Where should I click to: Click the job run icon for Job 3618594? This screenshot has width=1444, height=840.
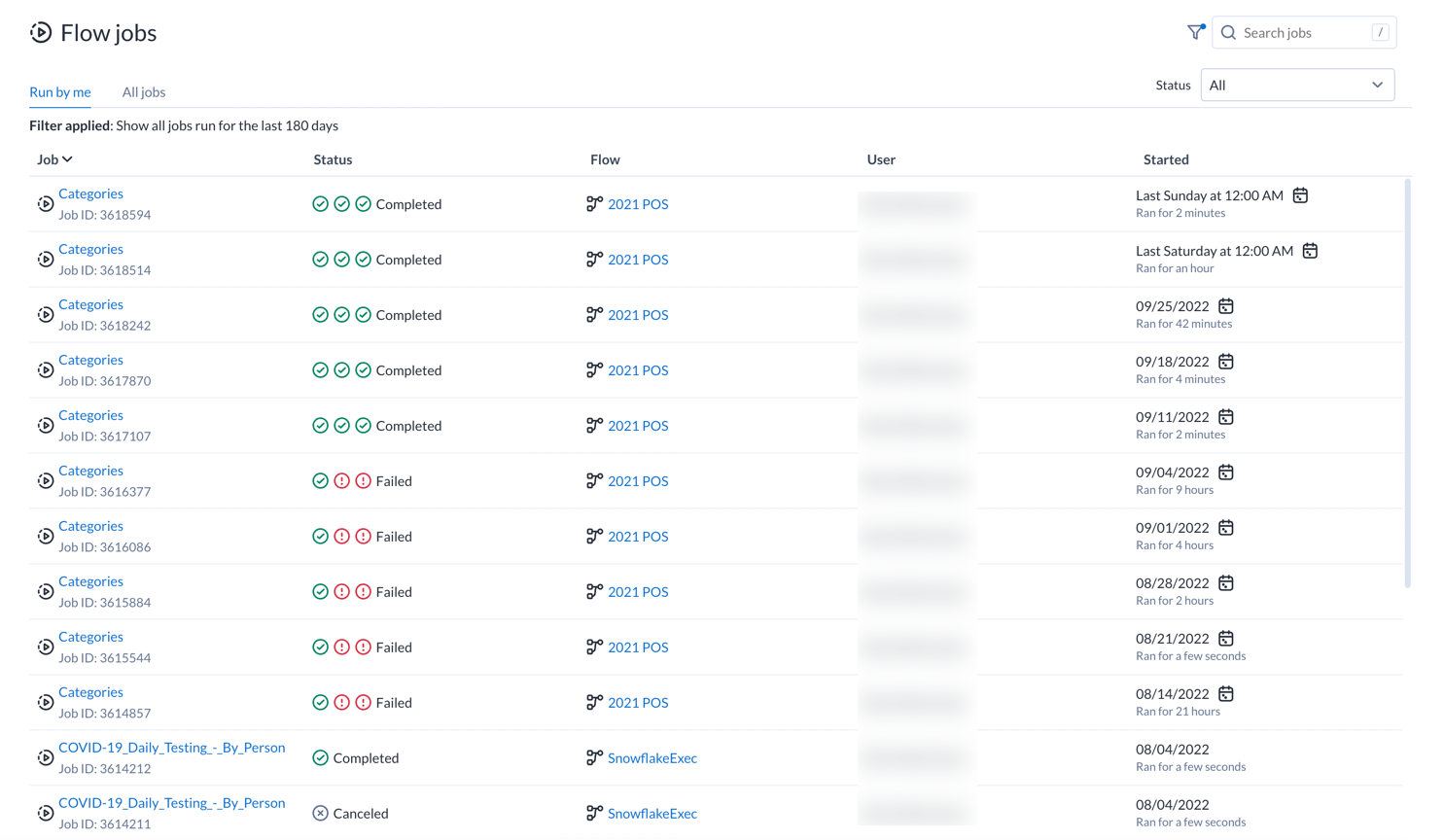pyautogui.click(x=45, y=204)
